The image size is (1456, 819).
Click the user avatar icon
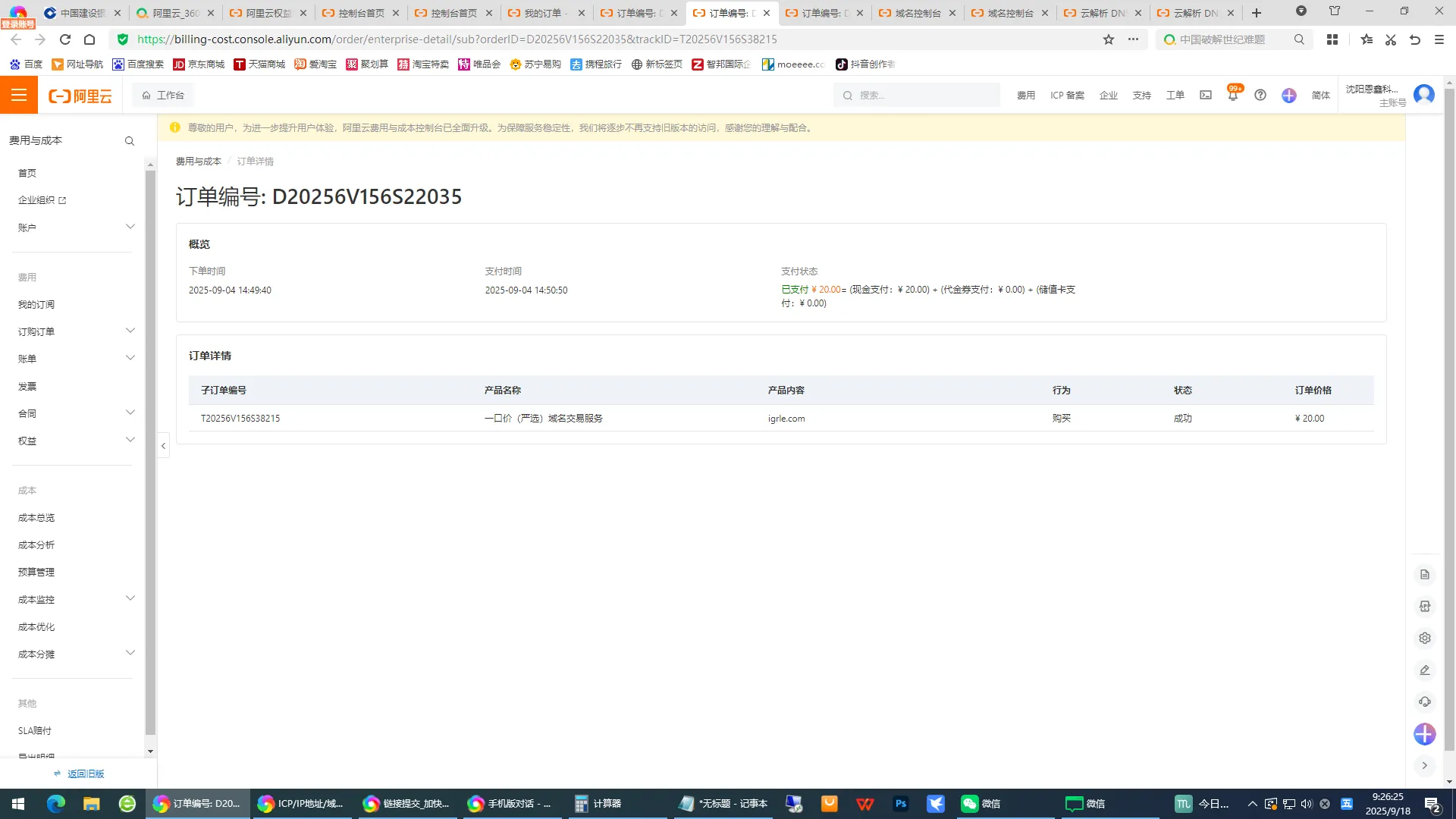[x=1424, y=95]
